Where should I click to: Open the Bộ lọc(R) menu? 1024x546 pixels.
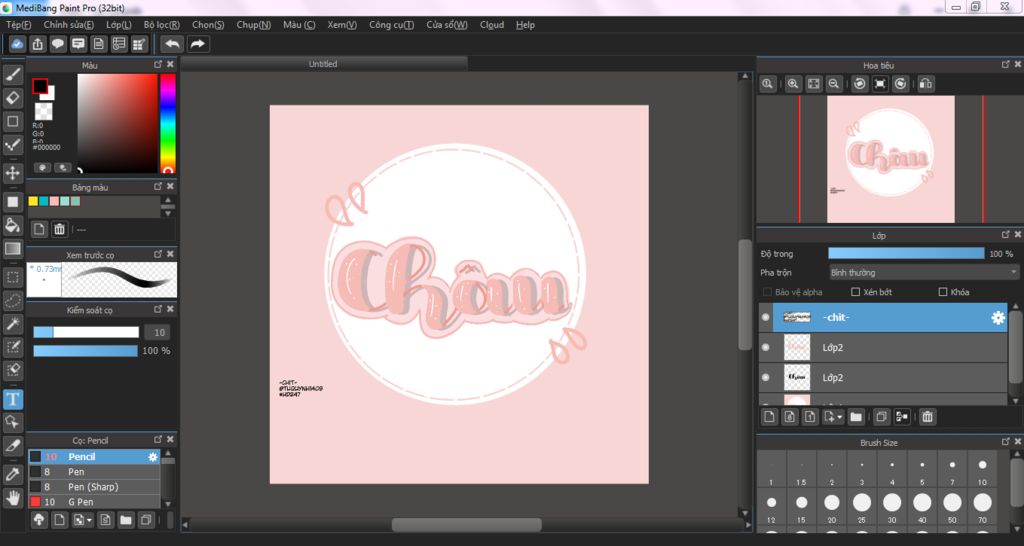(162, 25)
